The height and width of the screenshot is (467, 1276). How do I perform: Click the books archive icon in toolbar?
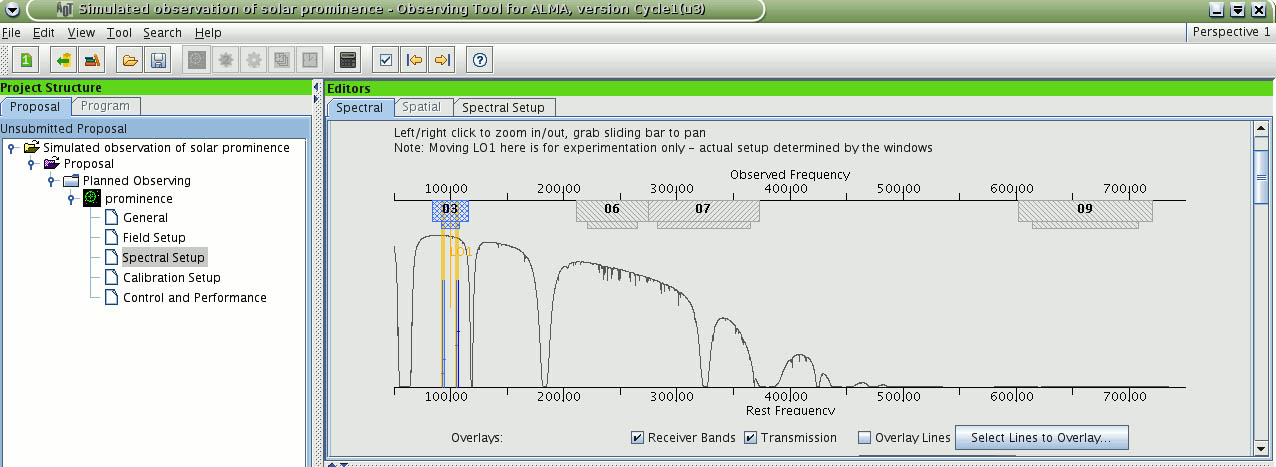pos(92,60)
